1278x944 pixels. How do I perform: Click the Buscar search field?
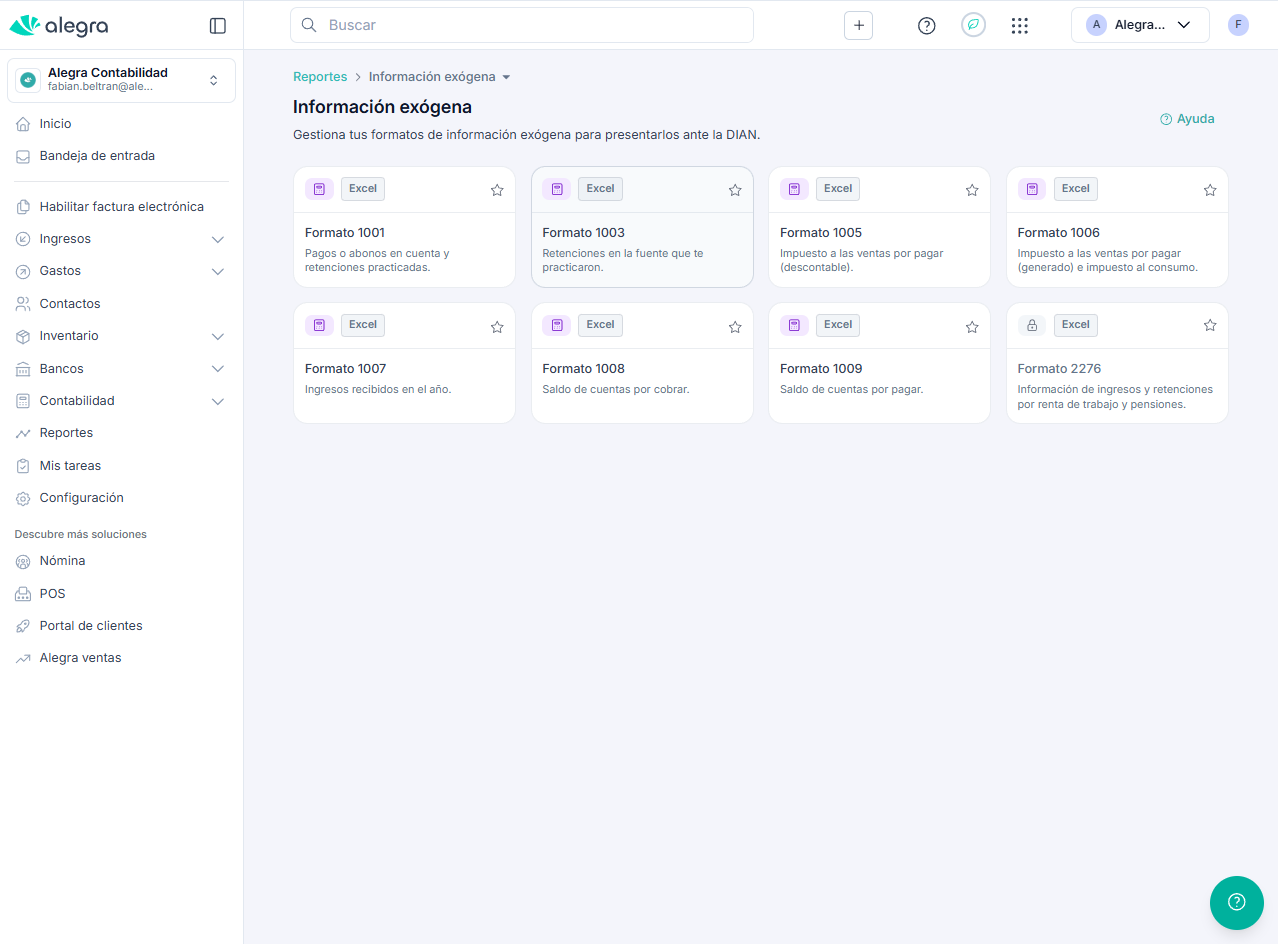tap(521, 25)
